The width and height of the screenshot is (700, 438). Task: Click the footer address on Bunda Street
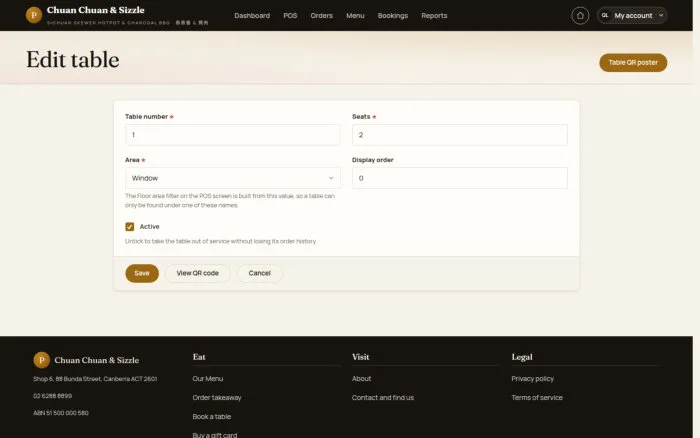click(x=95, y=379)
